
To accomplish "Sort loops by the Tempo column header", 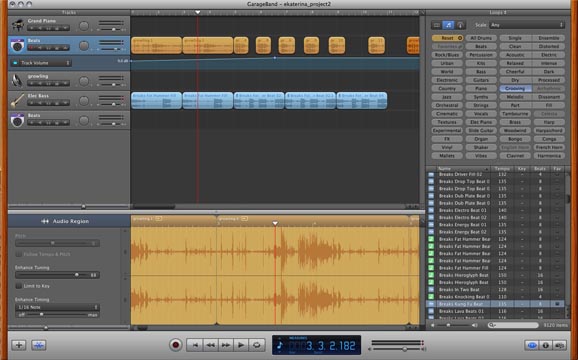I will [502, 169].
